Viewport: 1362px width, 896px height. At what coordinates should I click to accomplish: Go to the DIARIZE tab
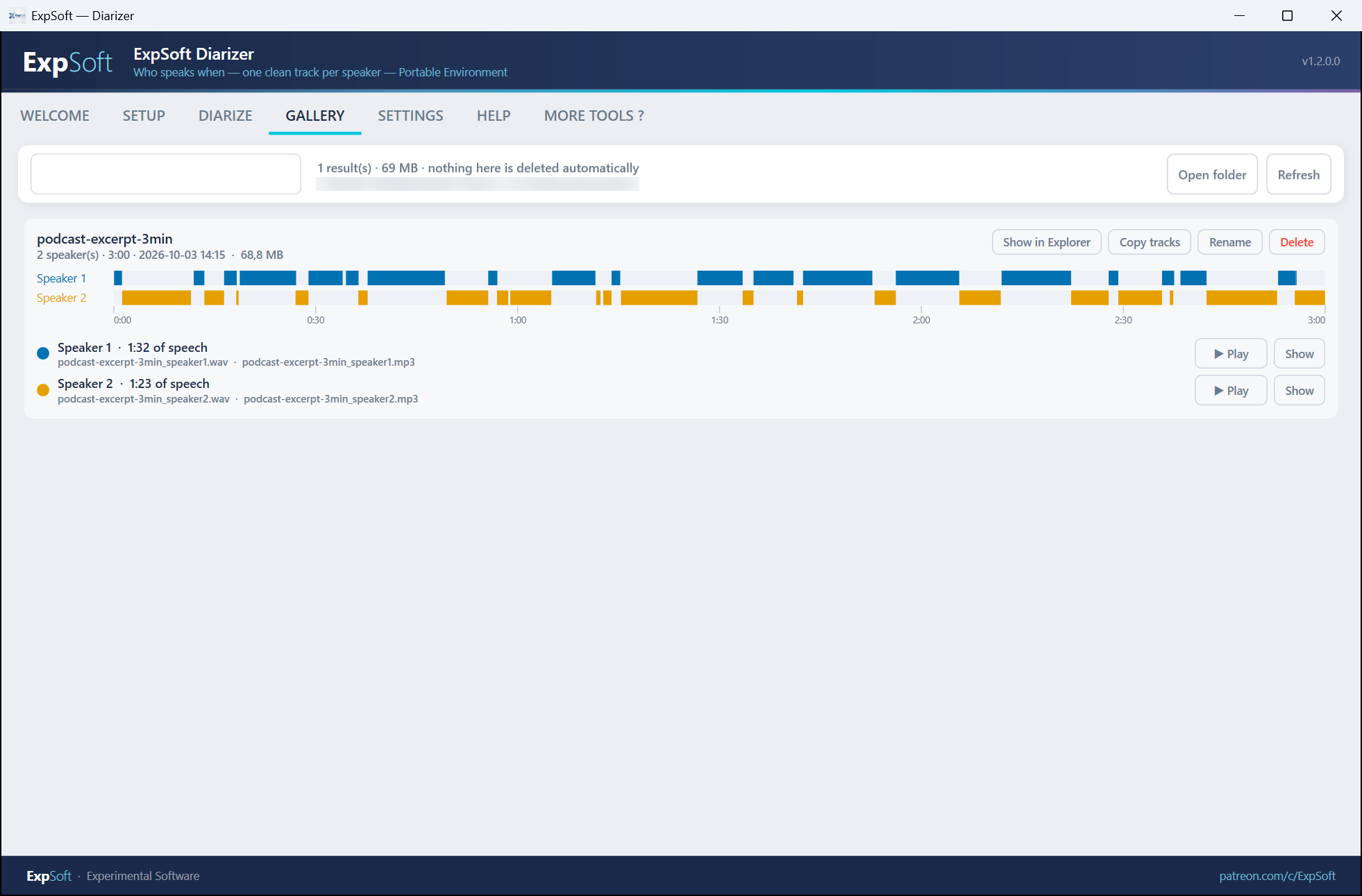click(226, 116)
